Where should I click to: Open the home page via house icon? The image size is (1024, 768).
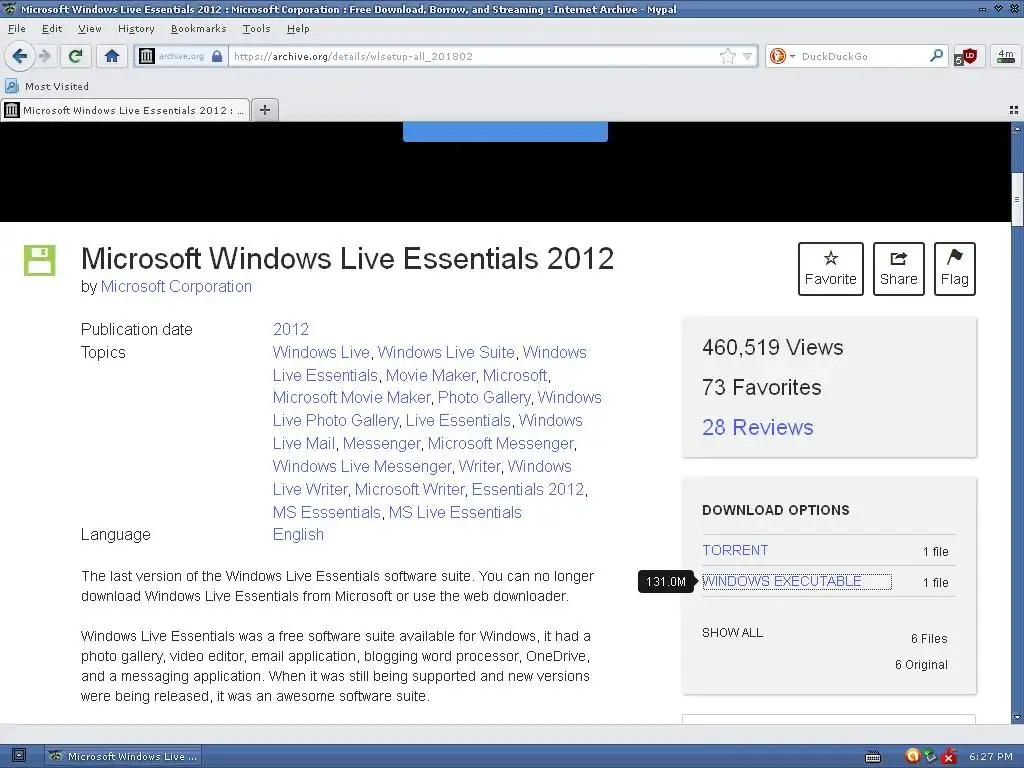pyautogui.click(x=112, y=56)
